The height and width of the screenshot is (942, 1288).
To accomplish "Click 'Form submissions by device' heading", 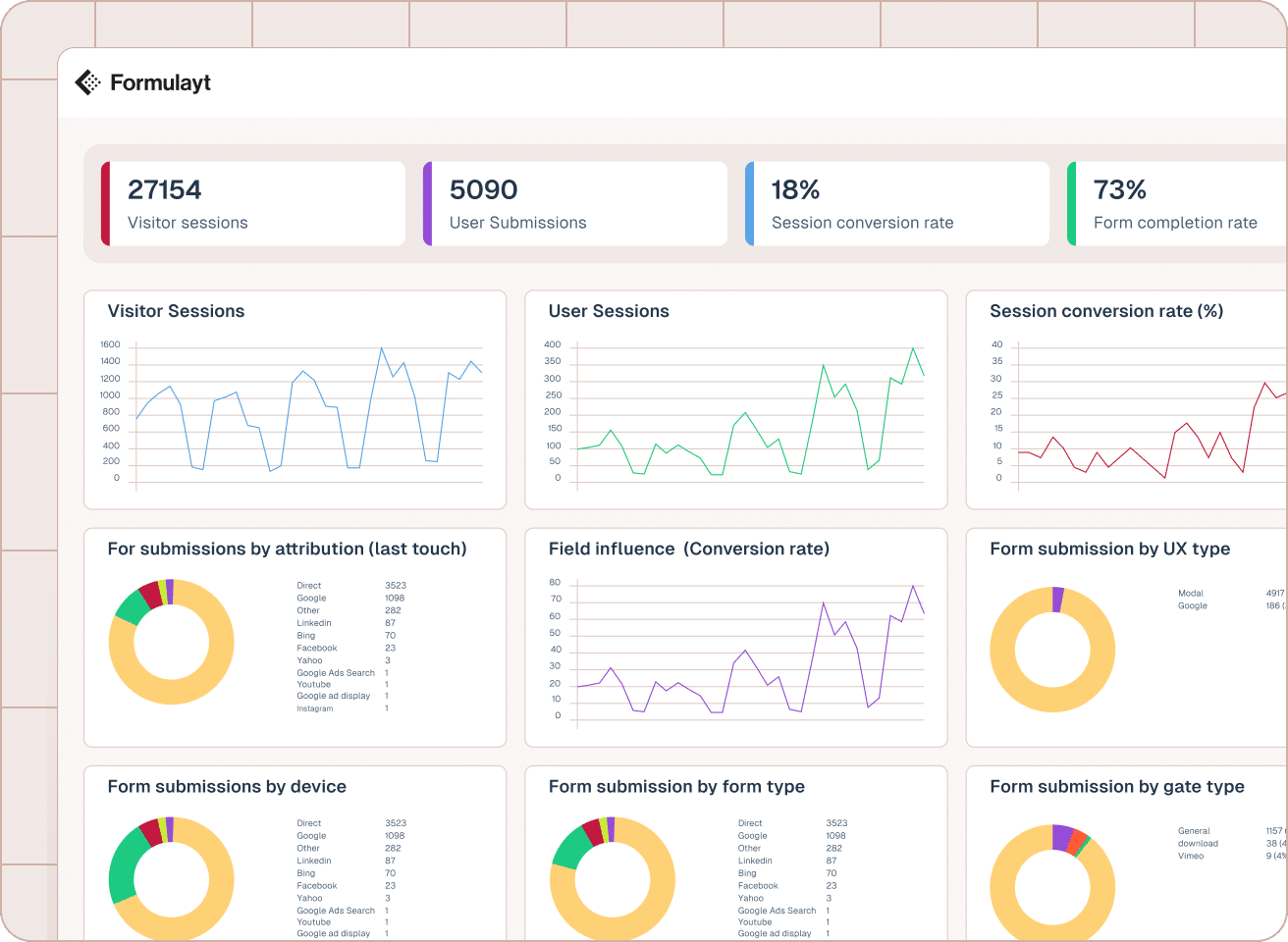I will [x=227, y=786].
